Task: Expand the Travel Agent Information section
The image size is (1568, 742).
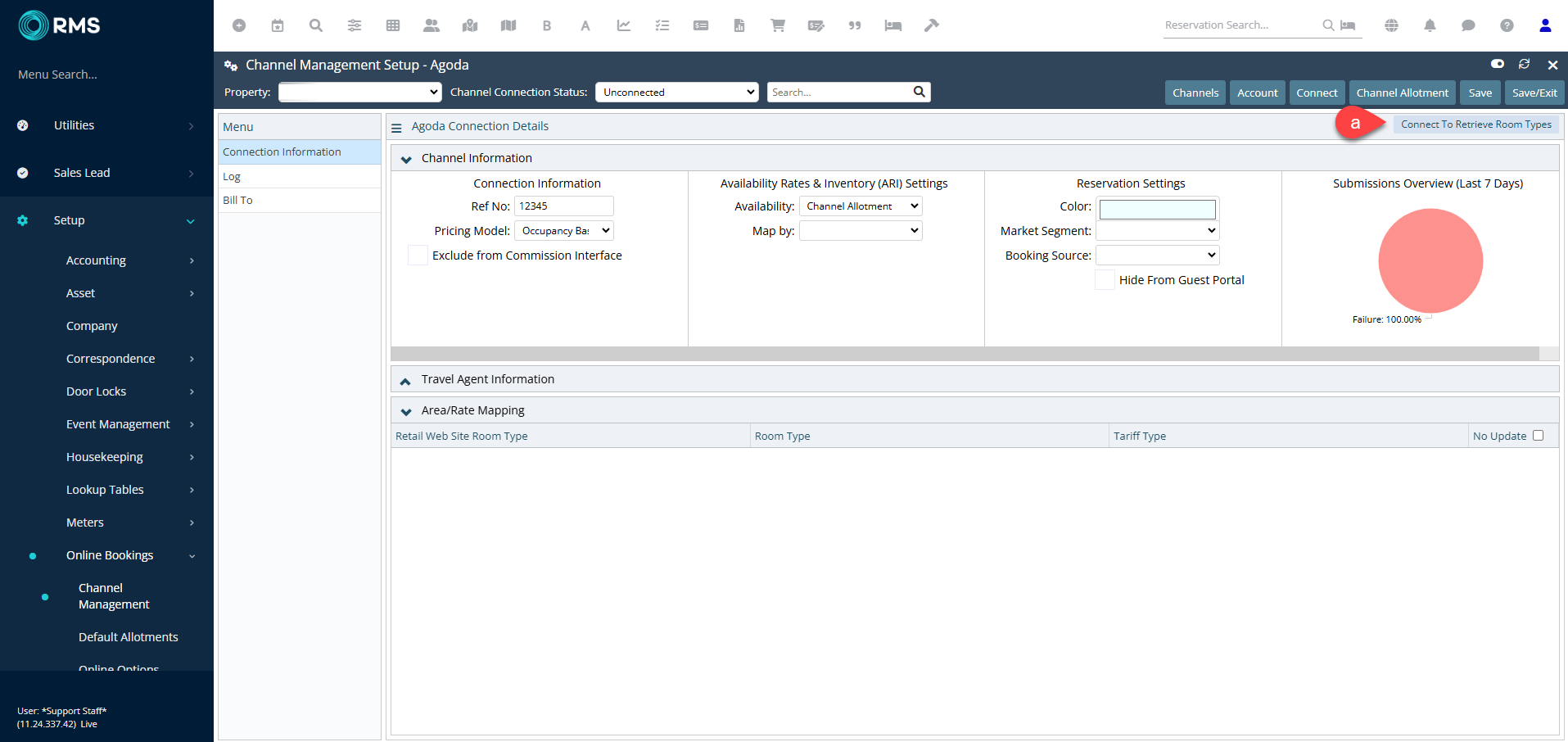Action: tap(406, 380)
